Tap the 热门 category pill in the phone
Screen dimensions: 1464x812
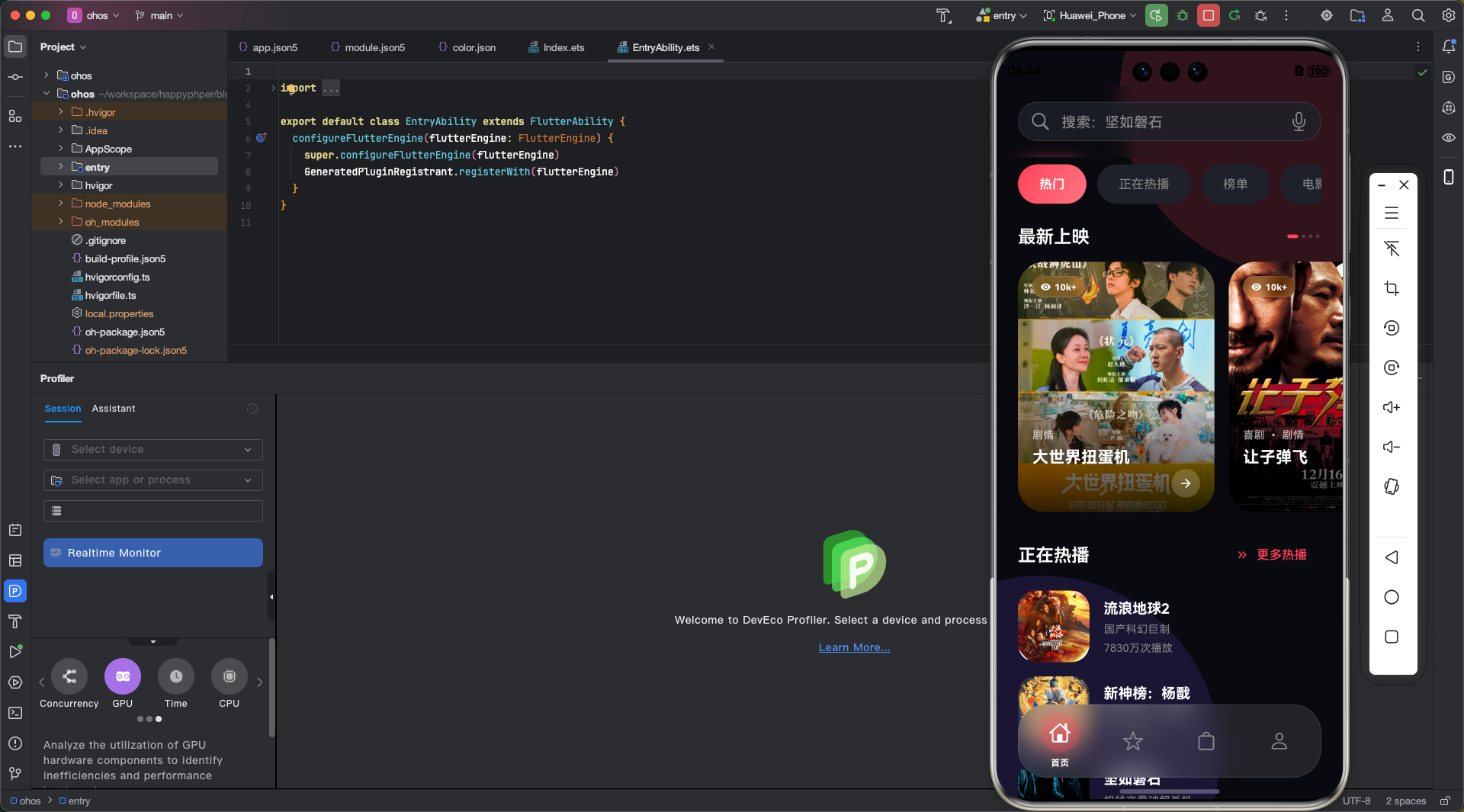[x=1051, y=184]
